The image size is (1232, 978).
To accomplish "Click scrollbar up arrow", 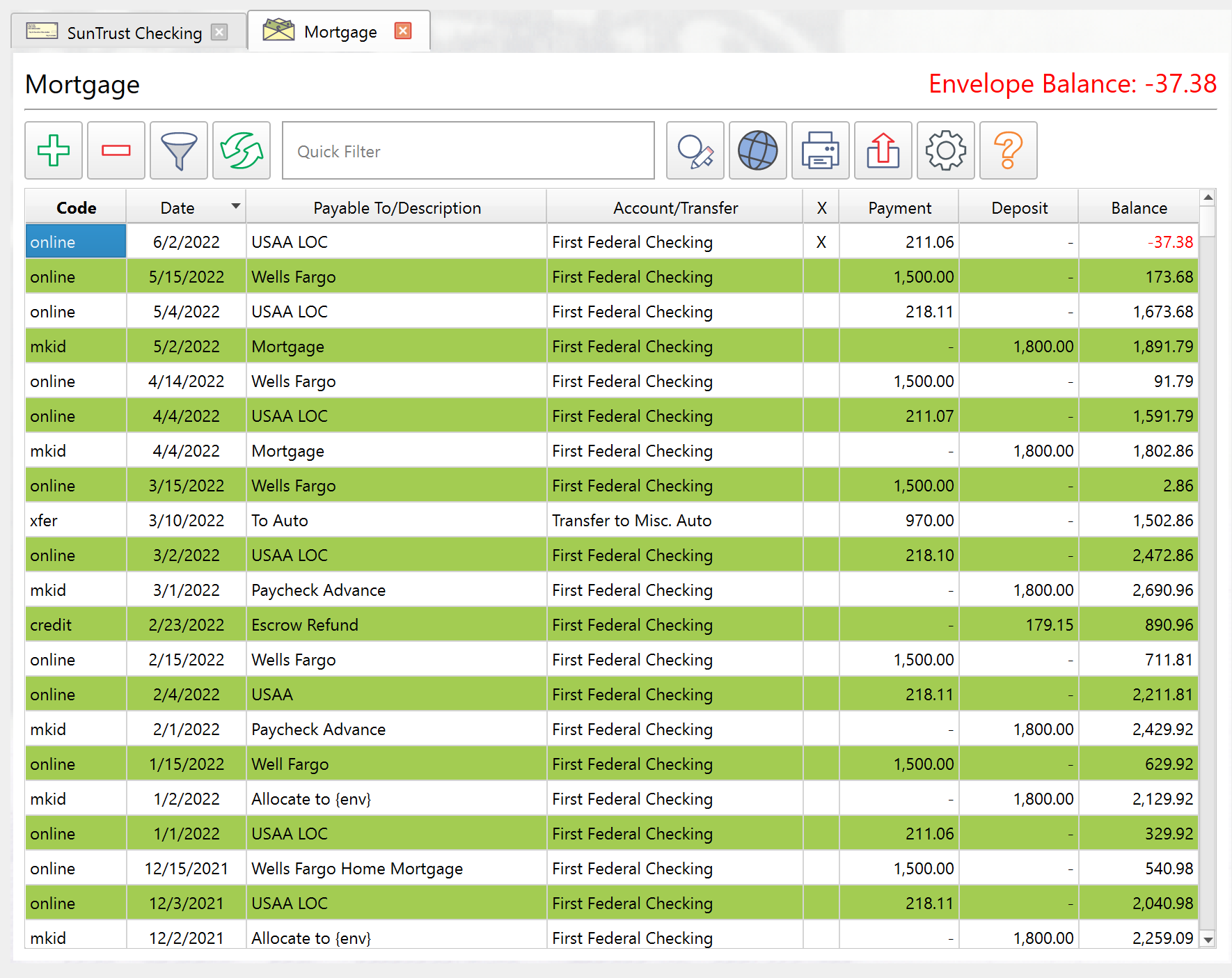I will (x=1208, y=197).
